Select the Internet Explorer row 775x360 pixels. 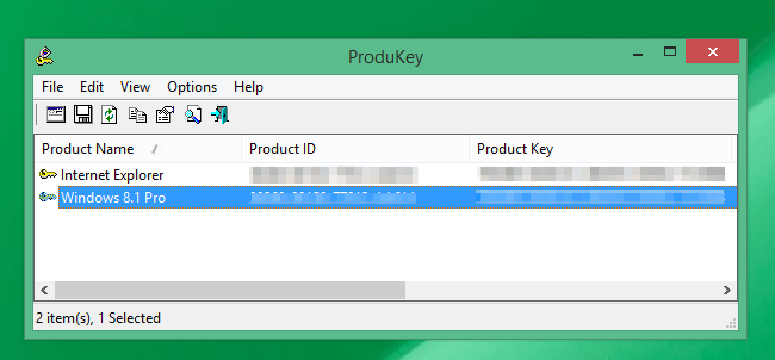click(385, 175)
